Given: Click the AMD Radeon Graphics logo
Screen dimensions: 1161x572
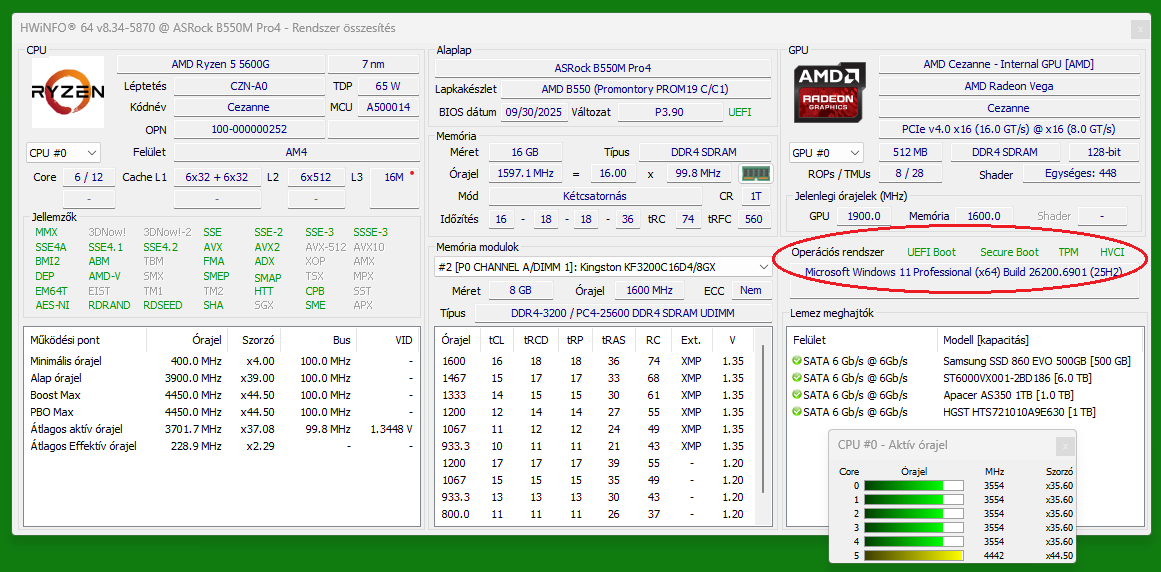Looking at the screenshot, I should click(x=829, y=92).
